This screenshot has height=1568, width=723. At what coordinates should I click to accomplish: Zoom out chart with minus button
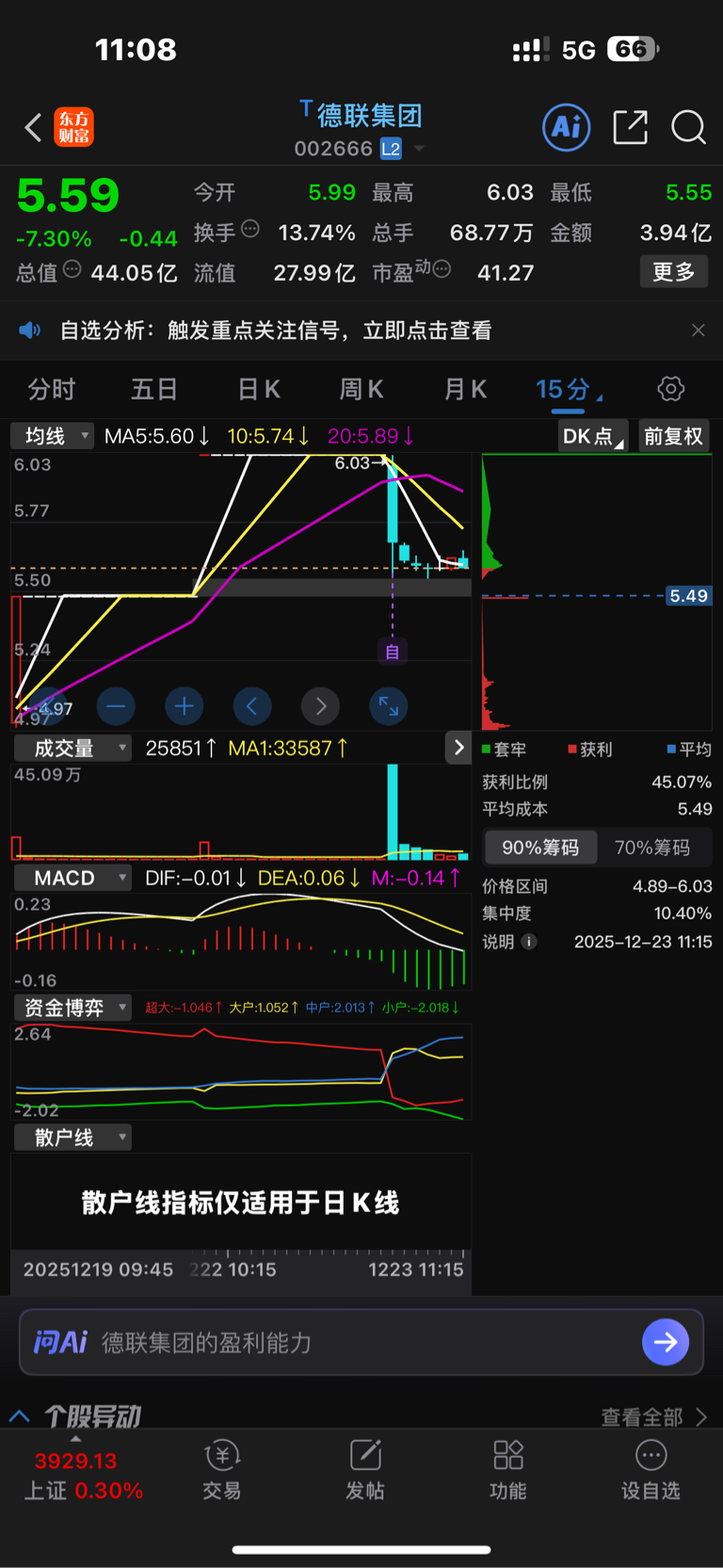pyautogui.click(x=116, y=705)
